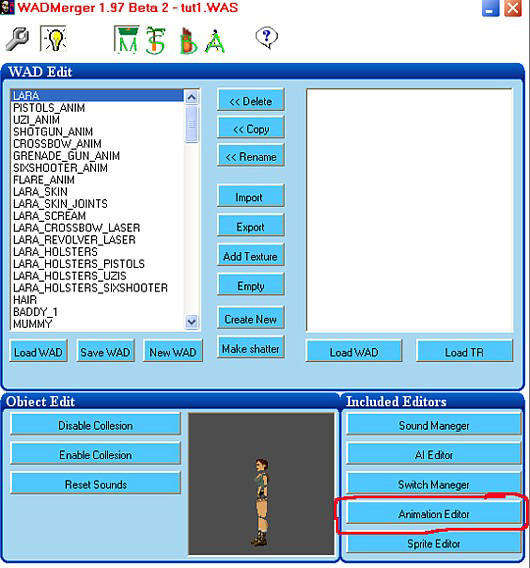Select SHOTGUN_ANIM in the list
The image size is (530, 568).
point(97,131)
